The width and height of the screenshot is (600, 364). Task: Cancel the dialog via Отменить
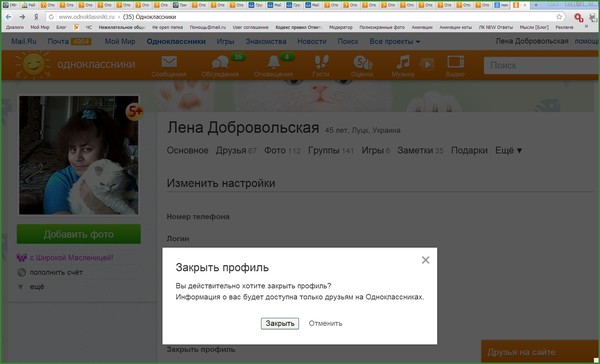point(325,323)
